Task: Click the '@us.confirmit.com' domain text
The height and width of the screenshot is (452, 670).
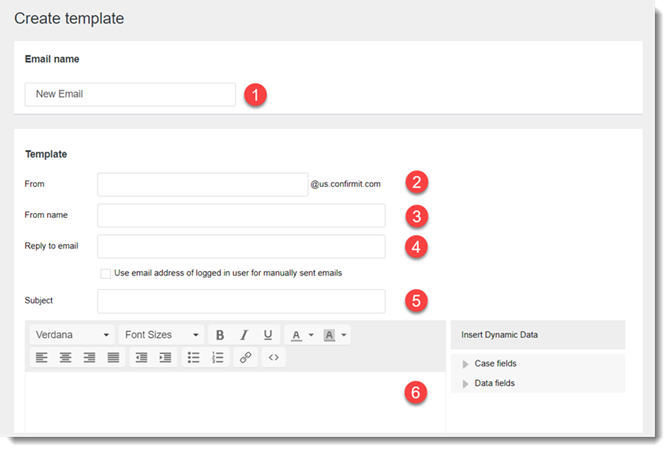Action: pyautogui.click(x=345, y=184)
